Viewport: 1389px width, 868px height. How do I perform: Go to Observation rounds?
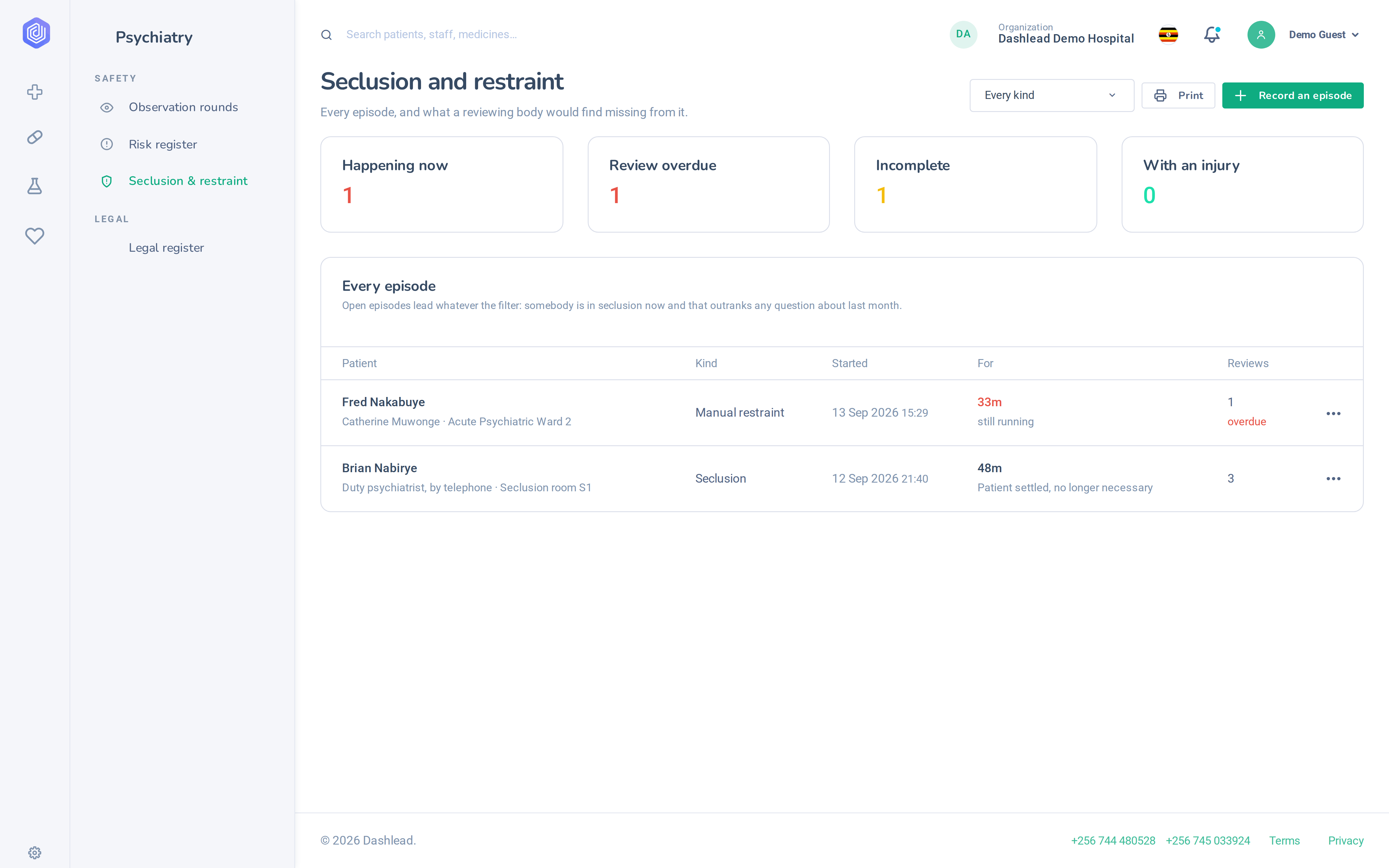point(183,107)
